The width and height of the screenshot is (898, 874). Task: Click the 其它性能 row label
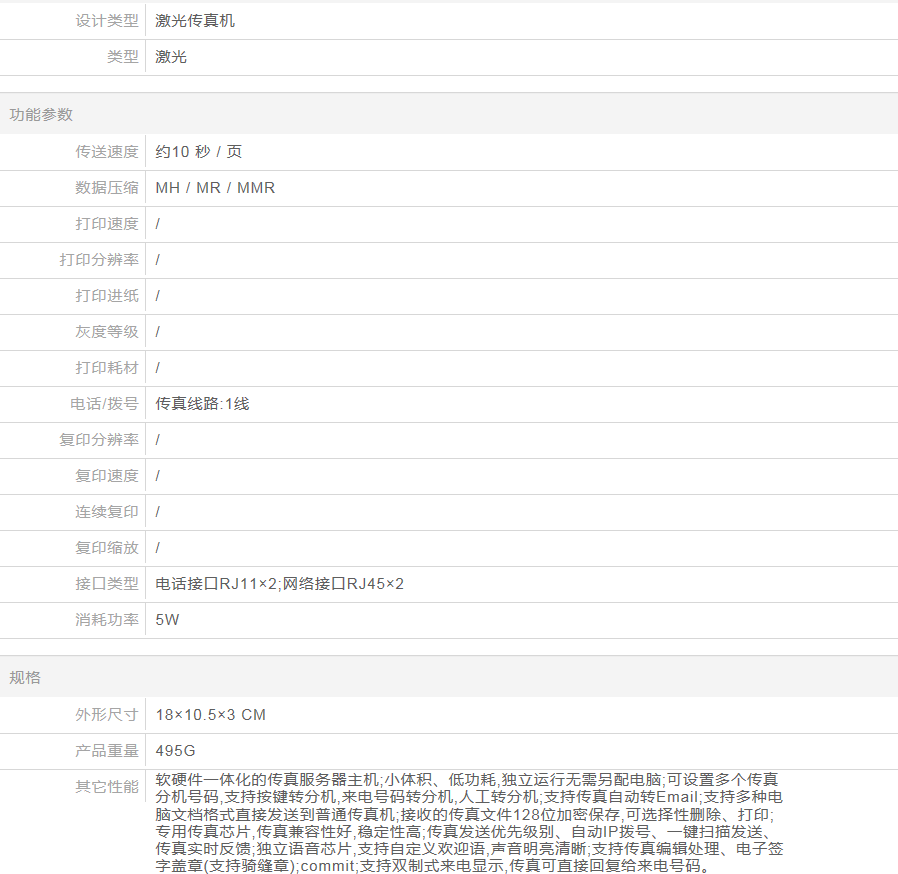(107, 787)
